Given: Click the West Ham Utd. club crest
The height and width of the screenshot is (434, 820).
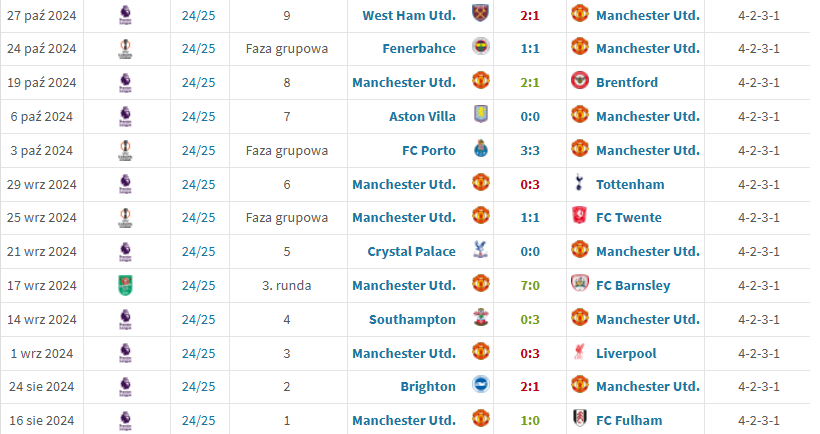Looking at the screenshot, I should click(481, 14).
